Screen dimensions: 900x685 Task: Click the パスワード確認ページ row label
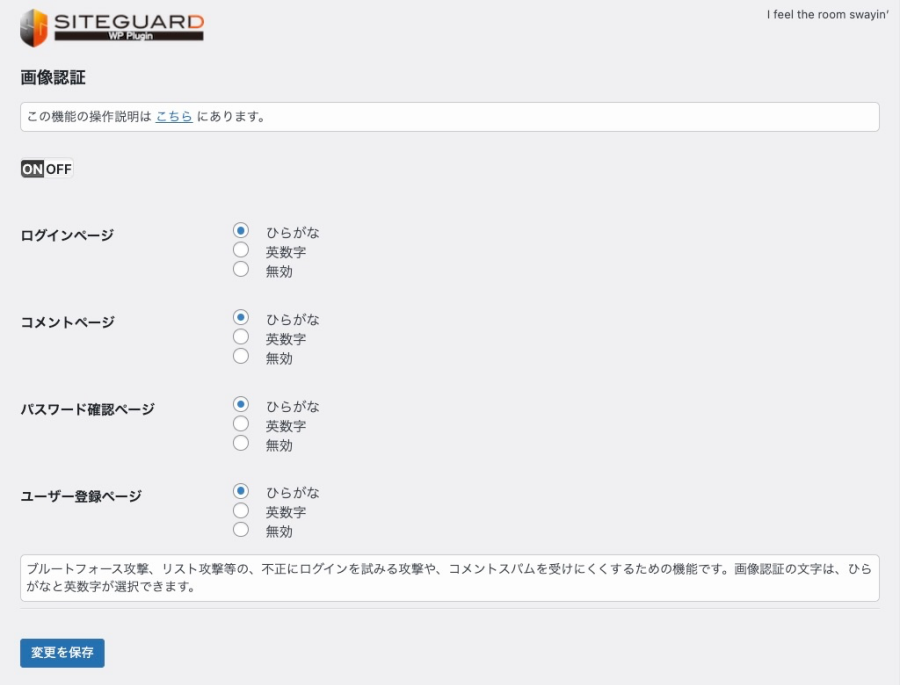[87, 409]
